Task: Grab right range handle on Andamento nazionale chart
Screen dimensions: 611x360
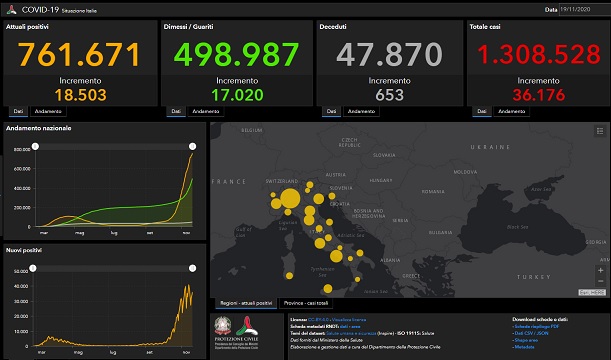Action: tap(192, 146)
